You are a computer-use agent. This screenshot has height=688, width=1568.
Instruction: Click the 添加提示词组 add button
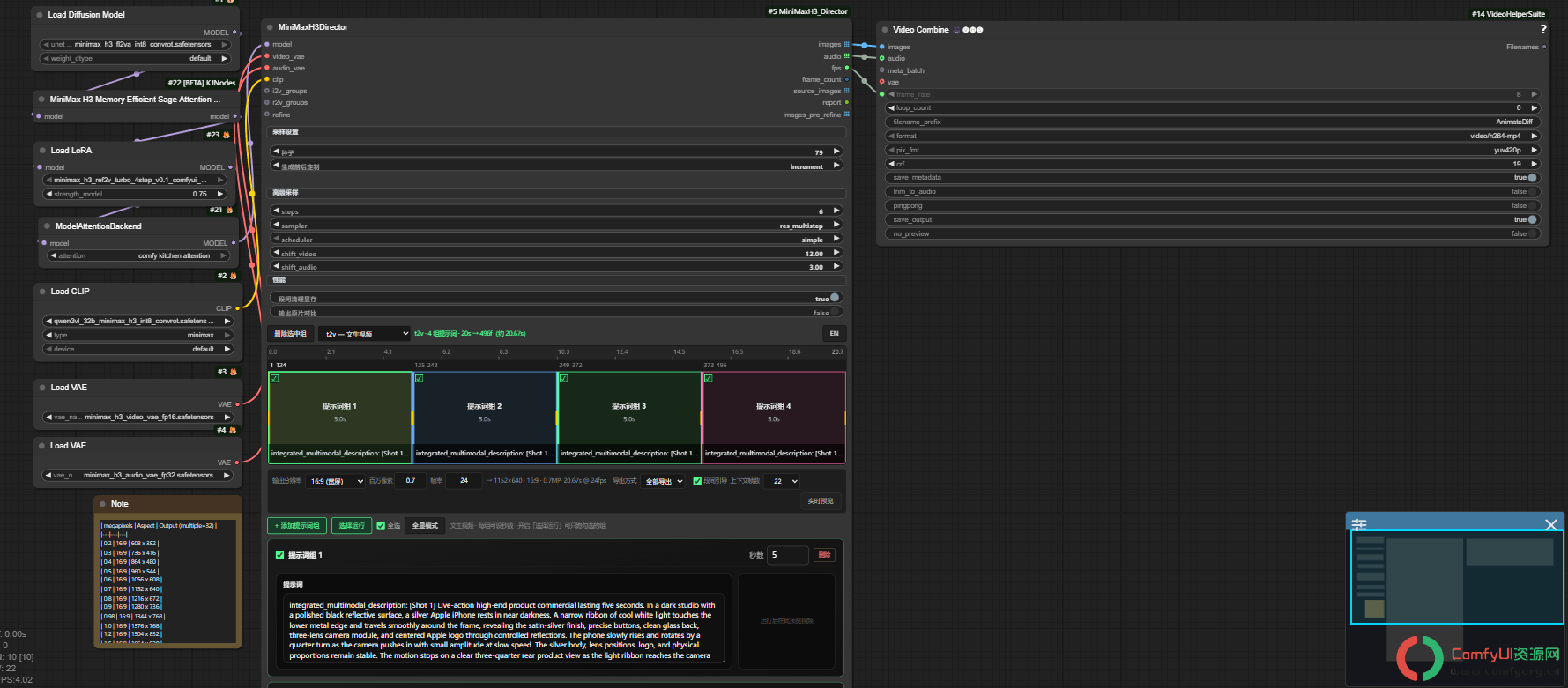(297, 526)
